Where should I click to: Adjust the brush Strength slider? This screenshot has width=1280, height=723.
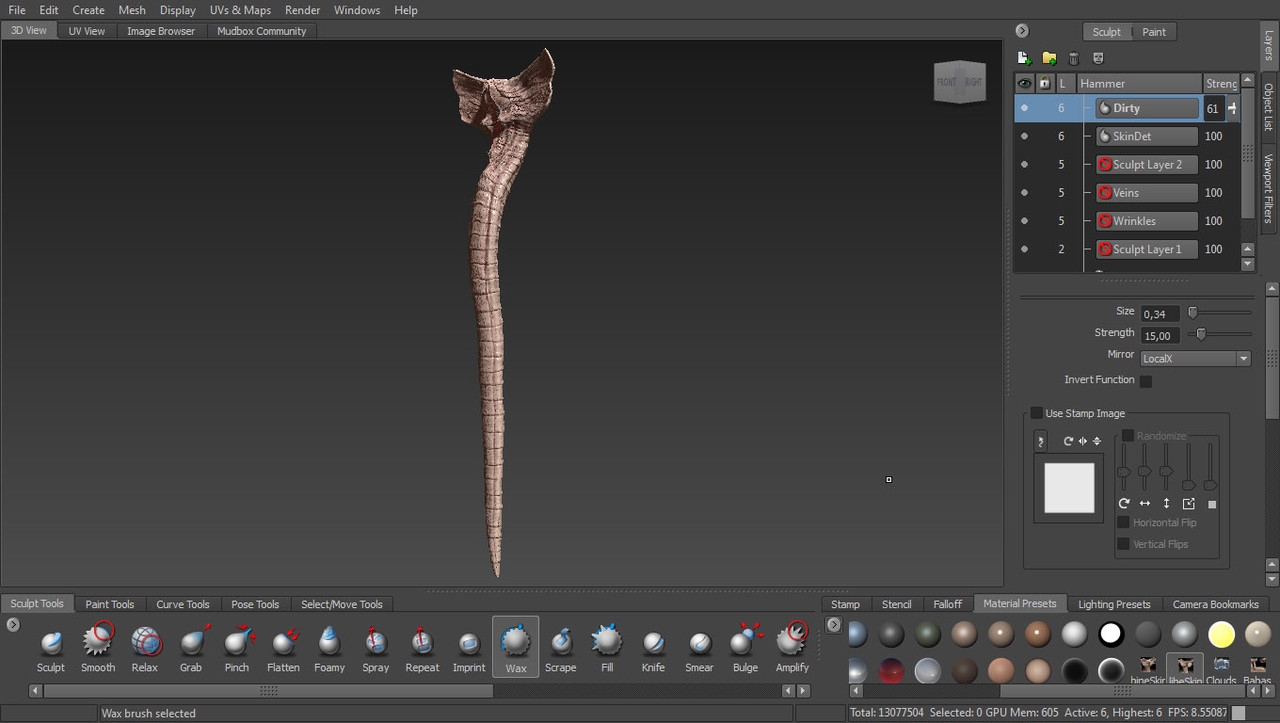click(1201, 334)
